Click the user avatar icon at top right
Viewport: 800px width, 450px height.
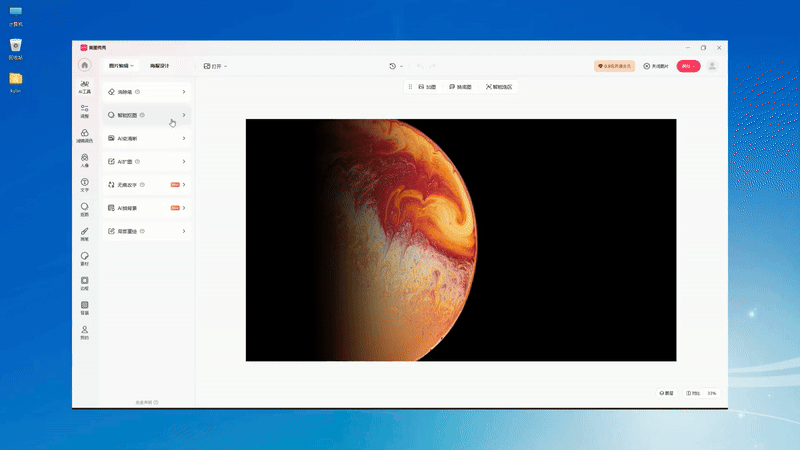(x=712, y=66)
